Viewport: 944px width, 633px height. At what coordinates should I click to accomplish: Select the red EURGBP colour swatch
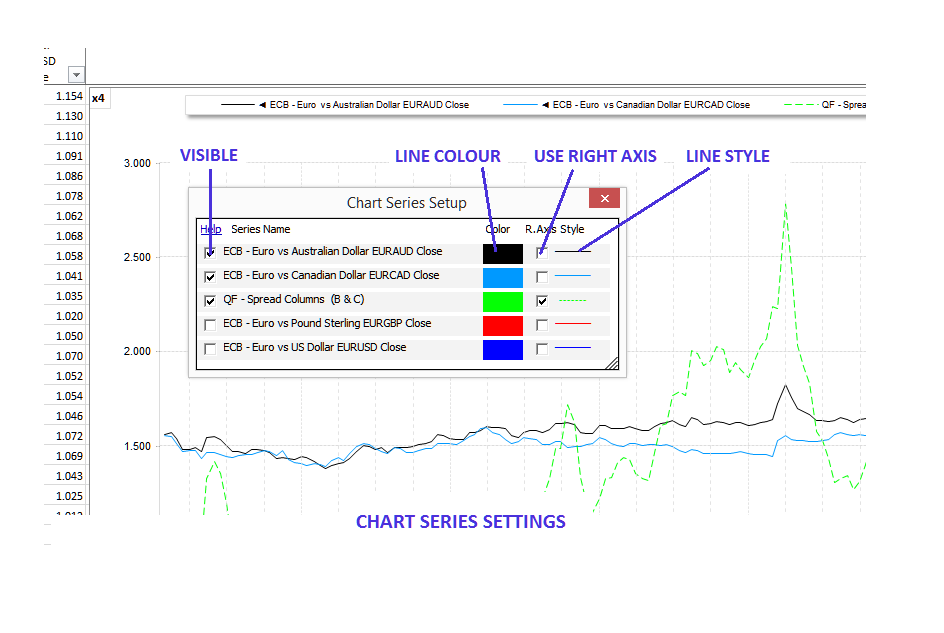(503, 325)
